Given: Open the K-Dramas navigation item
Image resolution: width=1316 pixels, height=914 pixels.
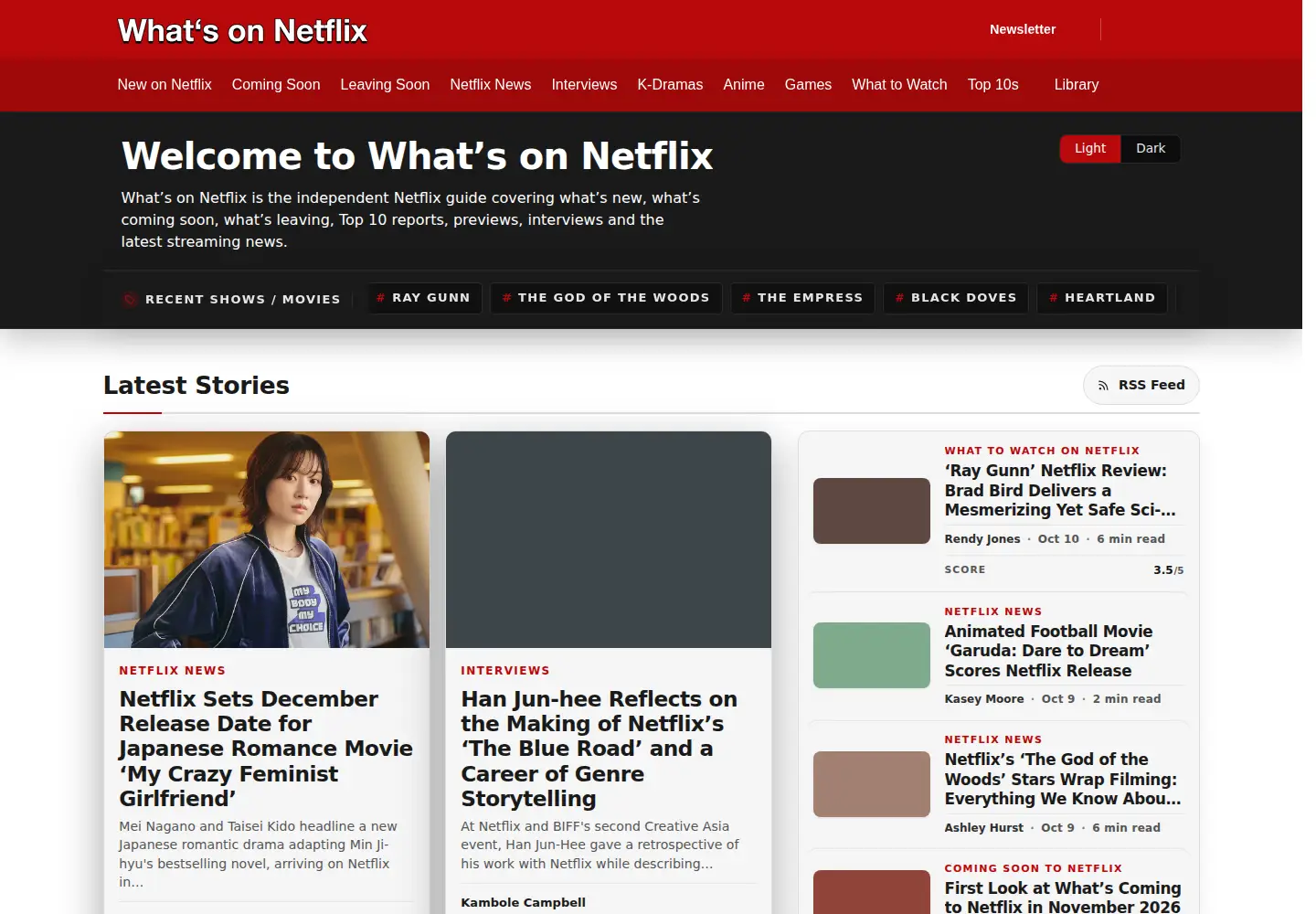Looking at the screenshot, I should [670, 84].
